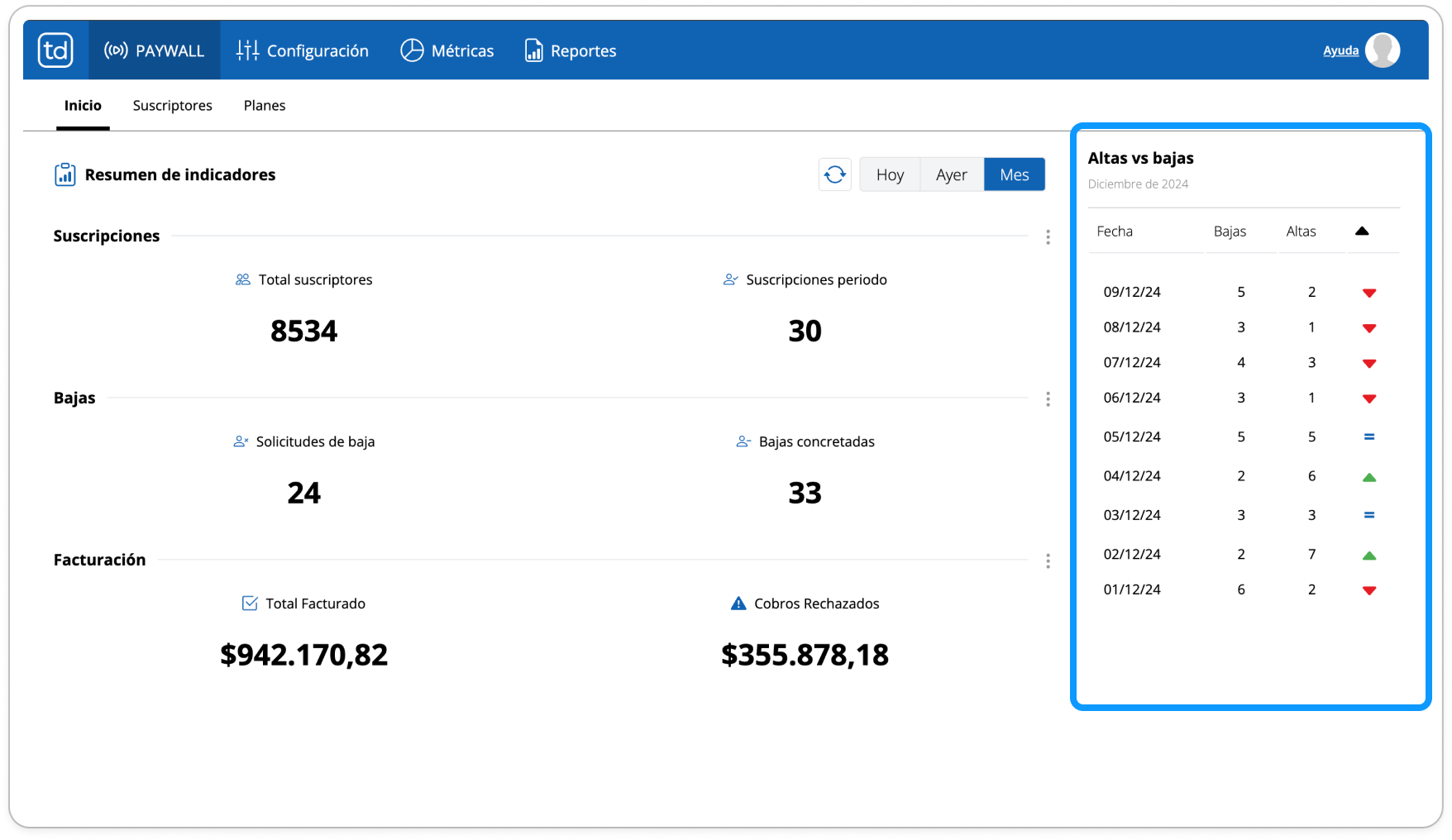Select the Mes period button
Viewport: 1452px width, 840px height.
(x=1015, y=174)
